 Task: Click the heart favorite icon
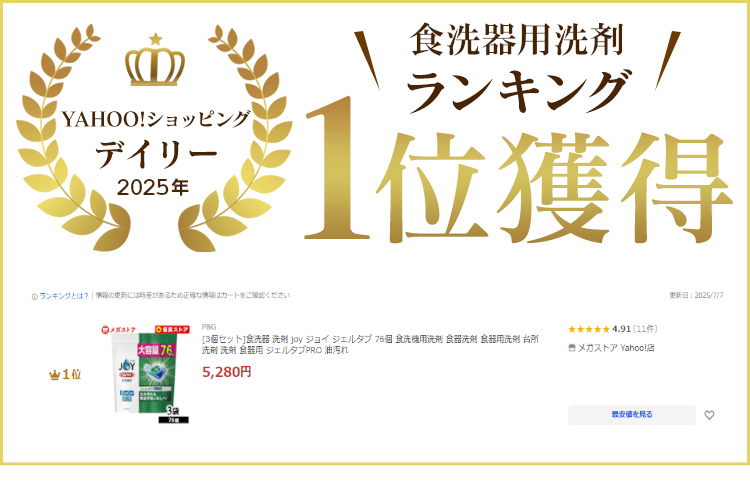click(709, 415)
